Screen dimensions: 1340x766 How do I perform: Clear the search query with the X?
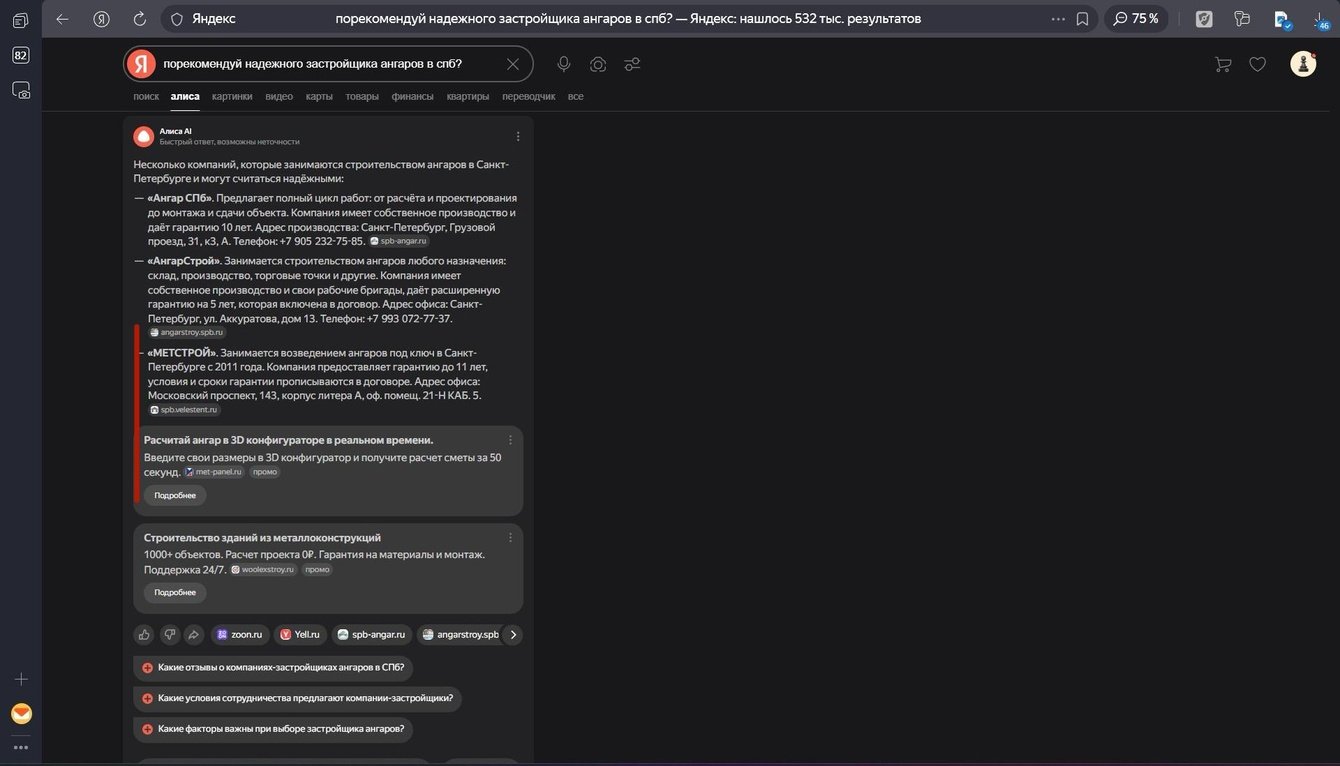click(x=513, y=64)
